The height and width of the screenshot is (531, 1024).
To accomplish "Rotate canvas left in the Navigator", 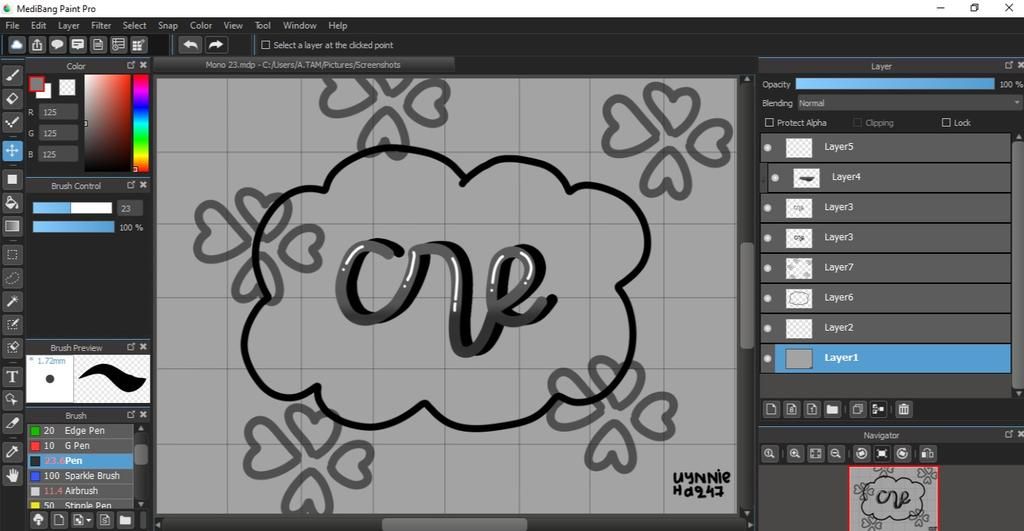I will point(861,453).
